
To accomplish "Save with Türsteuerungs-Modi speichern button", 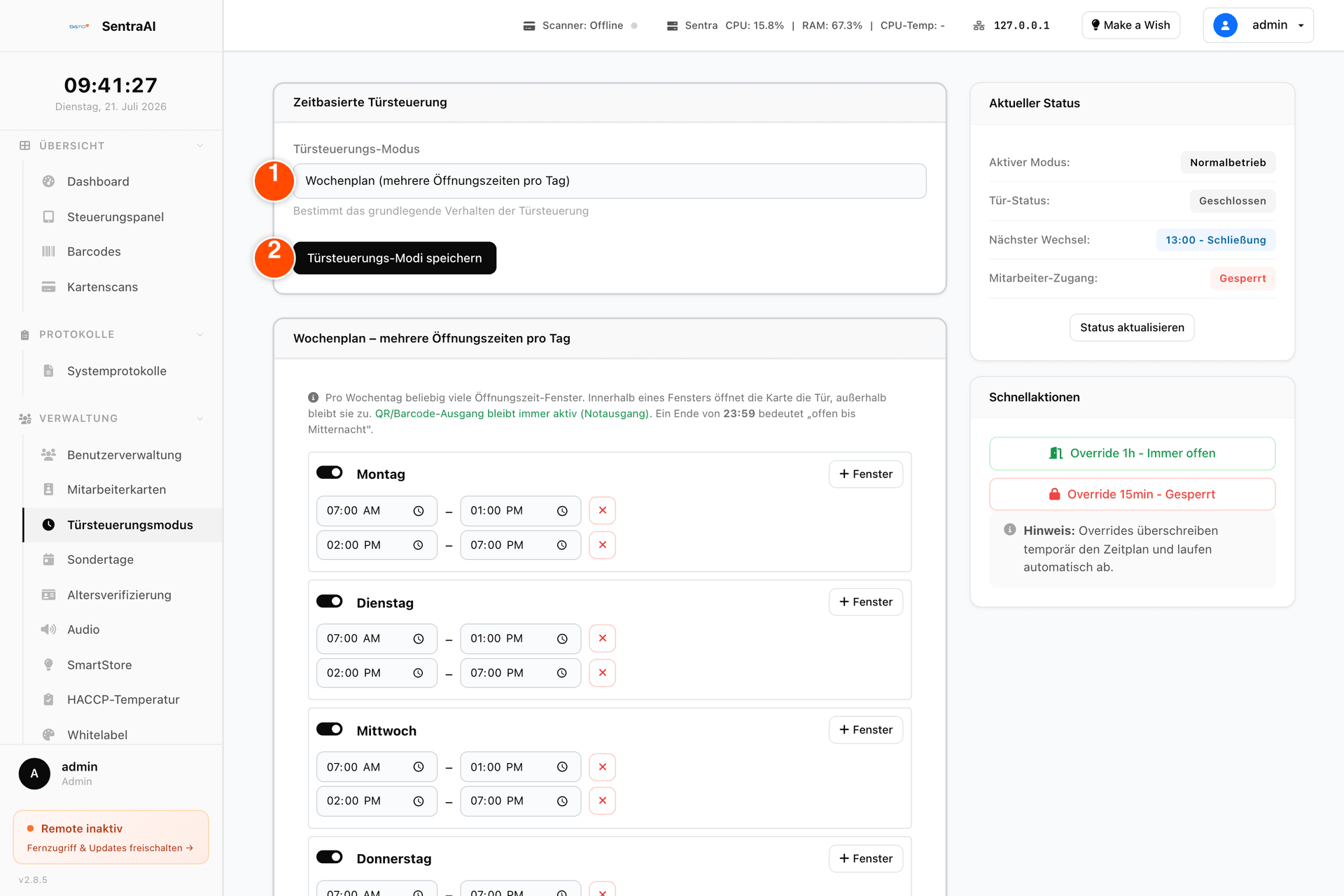I will 395,258.
